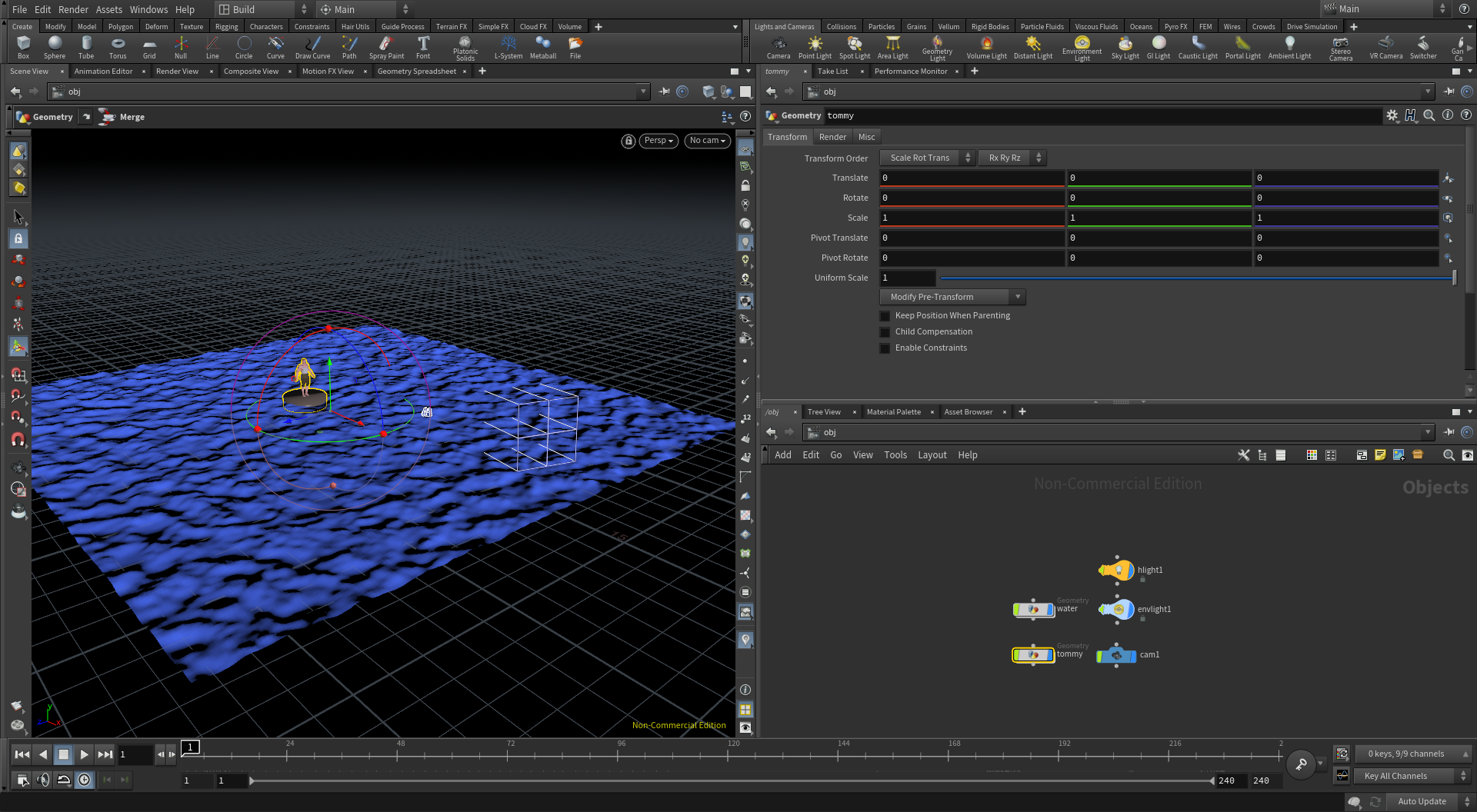Open the network editor Tools menu
The image size is (1477, 812).
tap(895, 455)
